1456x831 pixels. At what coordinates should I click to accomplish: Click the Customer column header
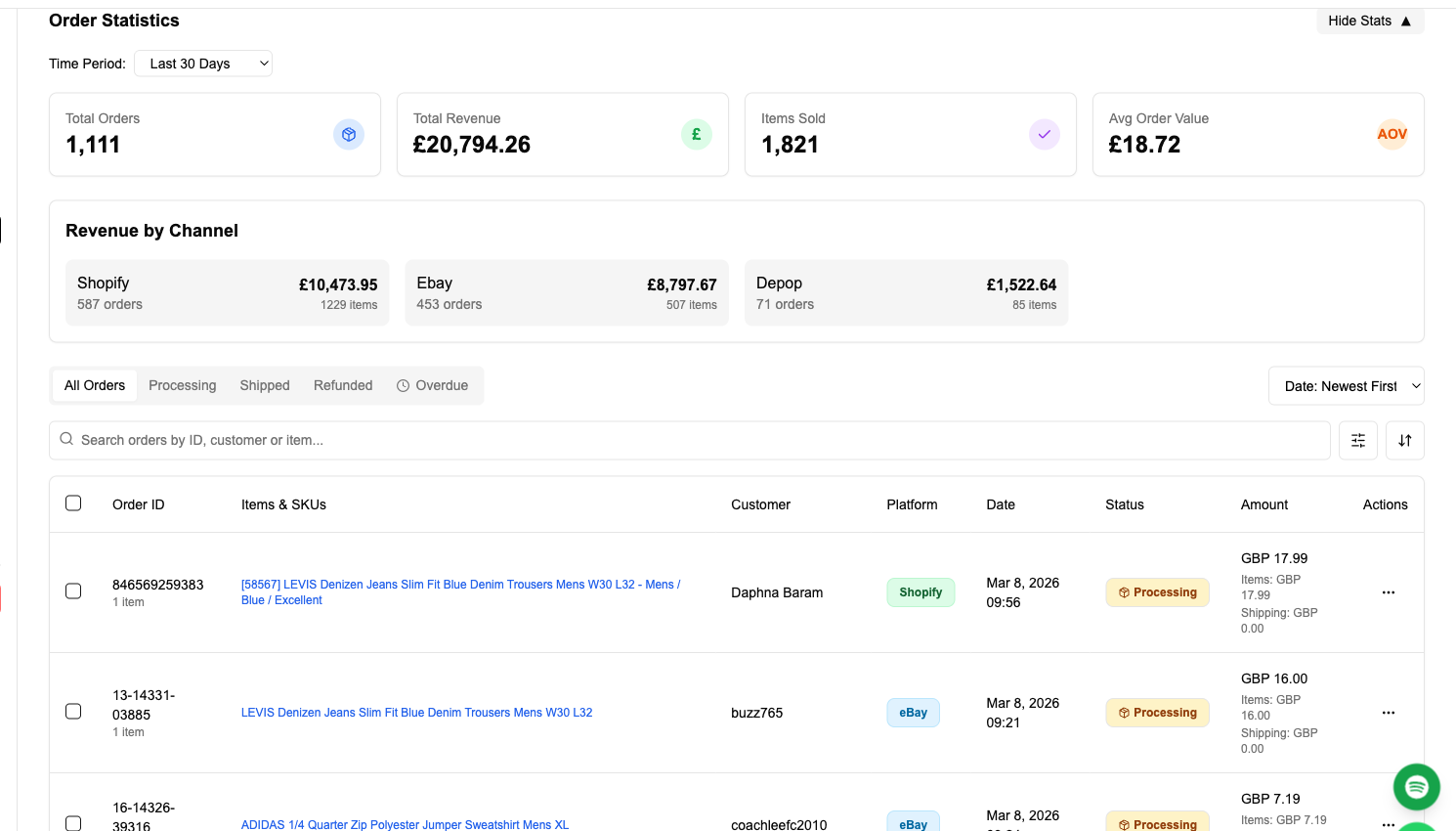760,504
